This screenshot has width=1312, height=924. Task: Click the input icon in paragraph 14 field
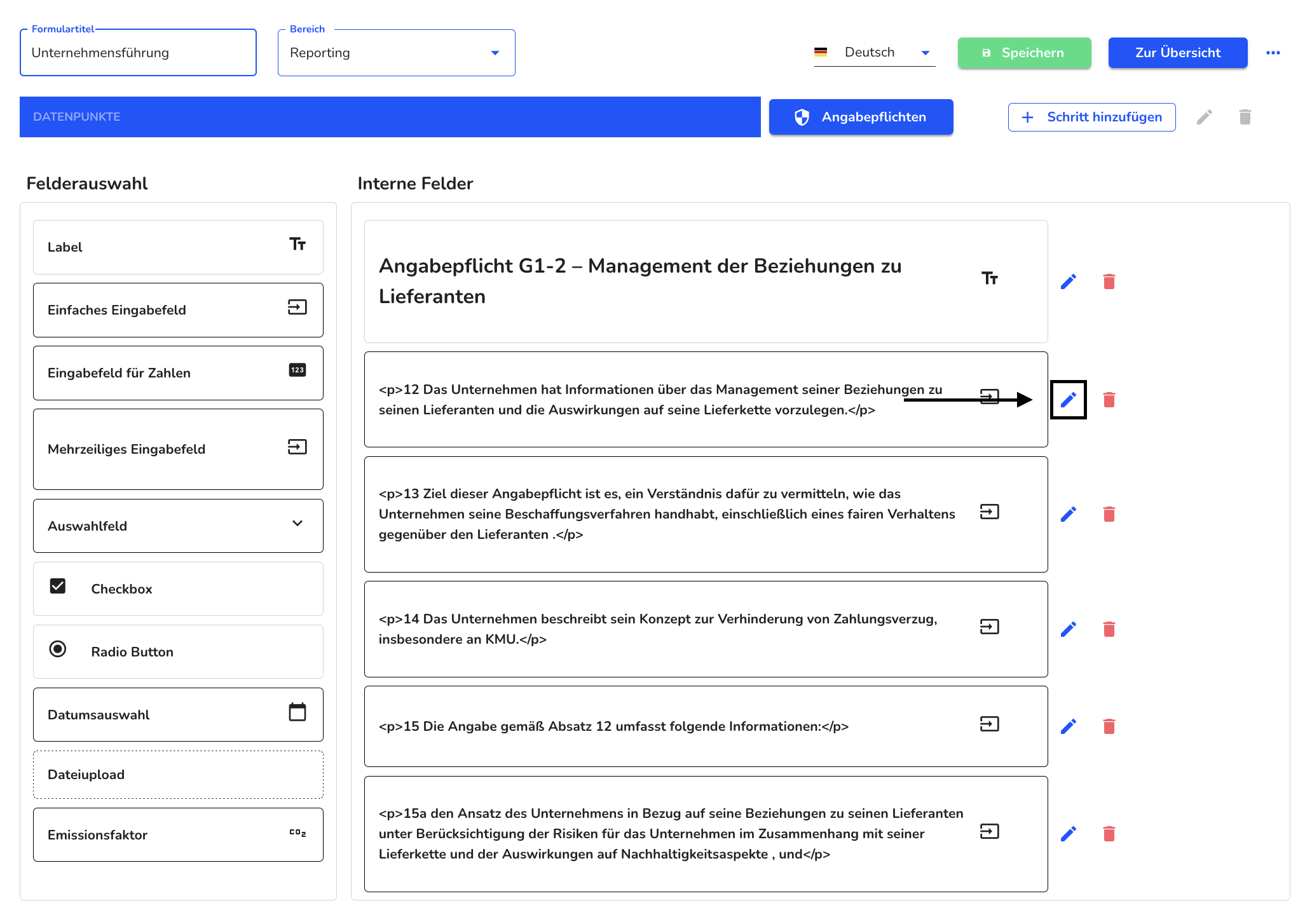tap(990, 627)
